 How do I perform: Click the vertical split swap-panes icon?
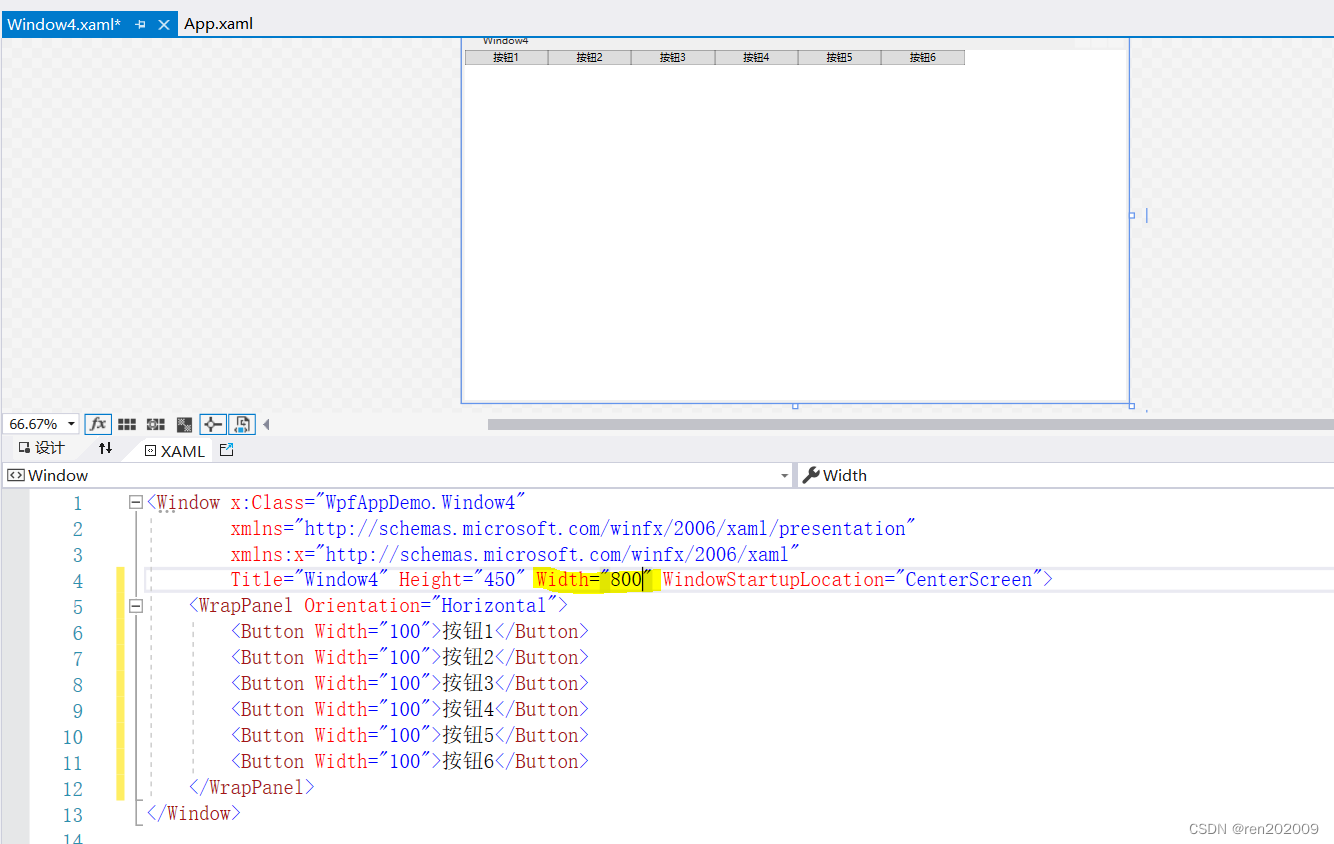pos(105,449)
